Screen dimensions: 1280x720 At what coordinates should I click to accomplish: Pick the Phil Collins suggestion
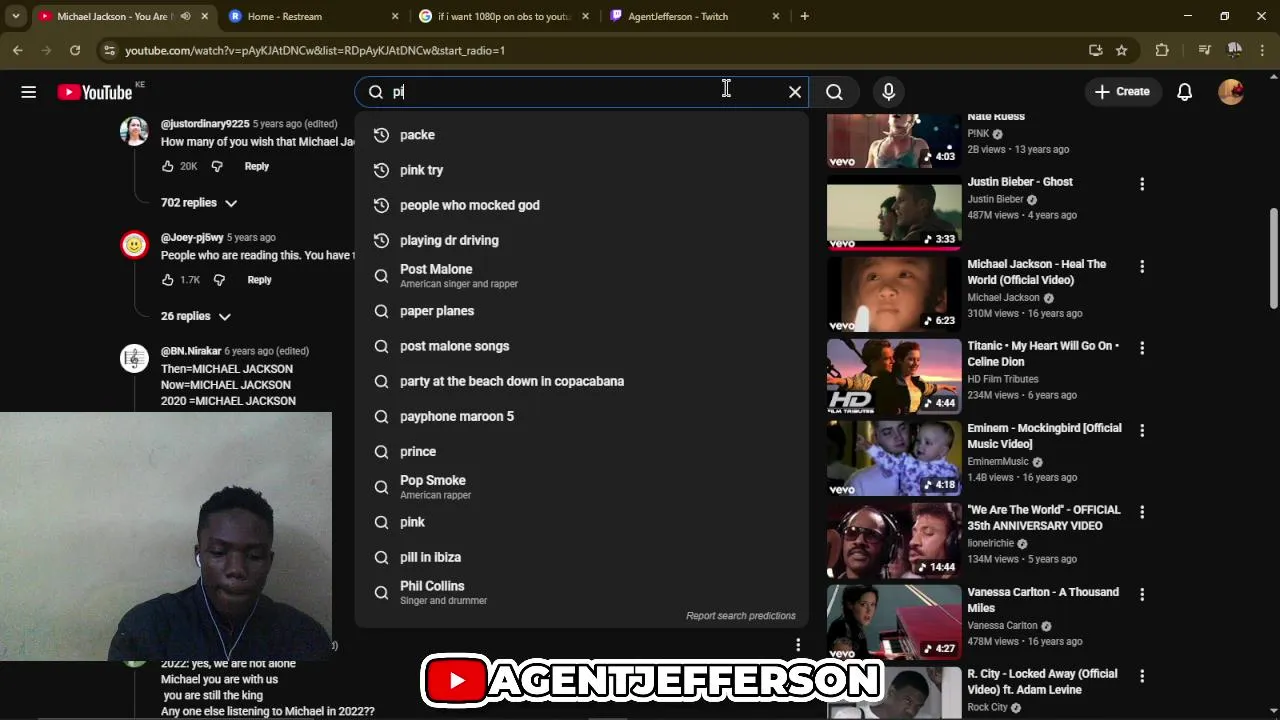pos(580,593)
